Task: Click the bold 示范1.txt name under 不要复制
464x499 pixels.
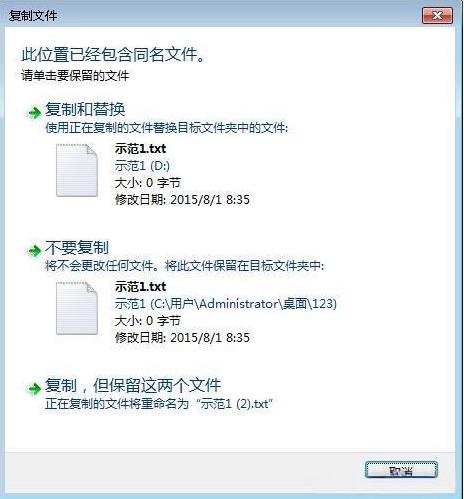Action: [x=140, y=287]
